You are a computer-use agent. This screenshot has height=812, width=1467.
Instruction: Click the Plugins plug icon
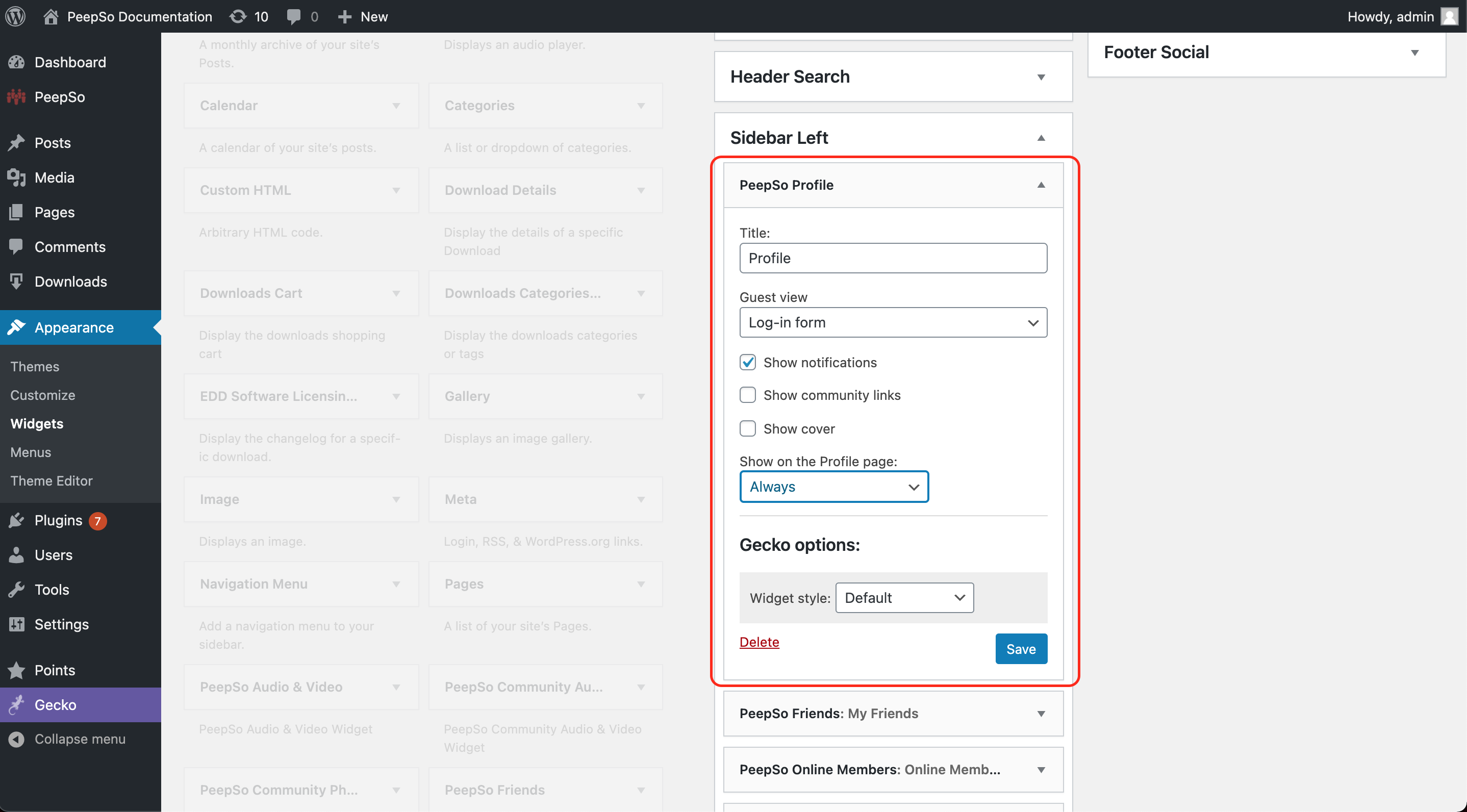[x=16, y=520]
